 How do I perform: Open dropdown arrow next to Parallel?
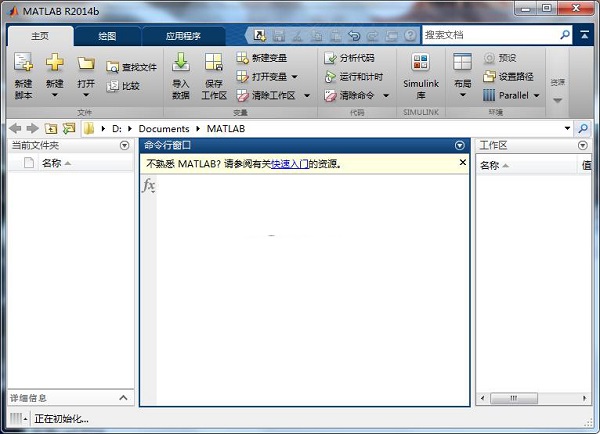pyautogui.click(x=536, y=95)
